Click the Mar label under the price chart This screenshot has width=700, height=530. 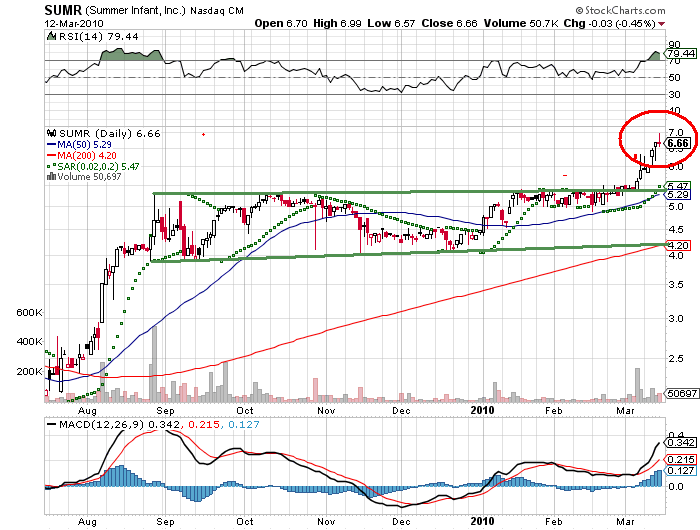[x=625, y=410]
